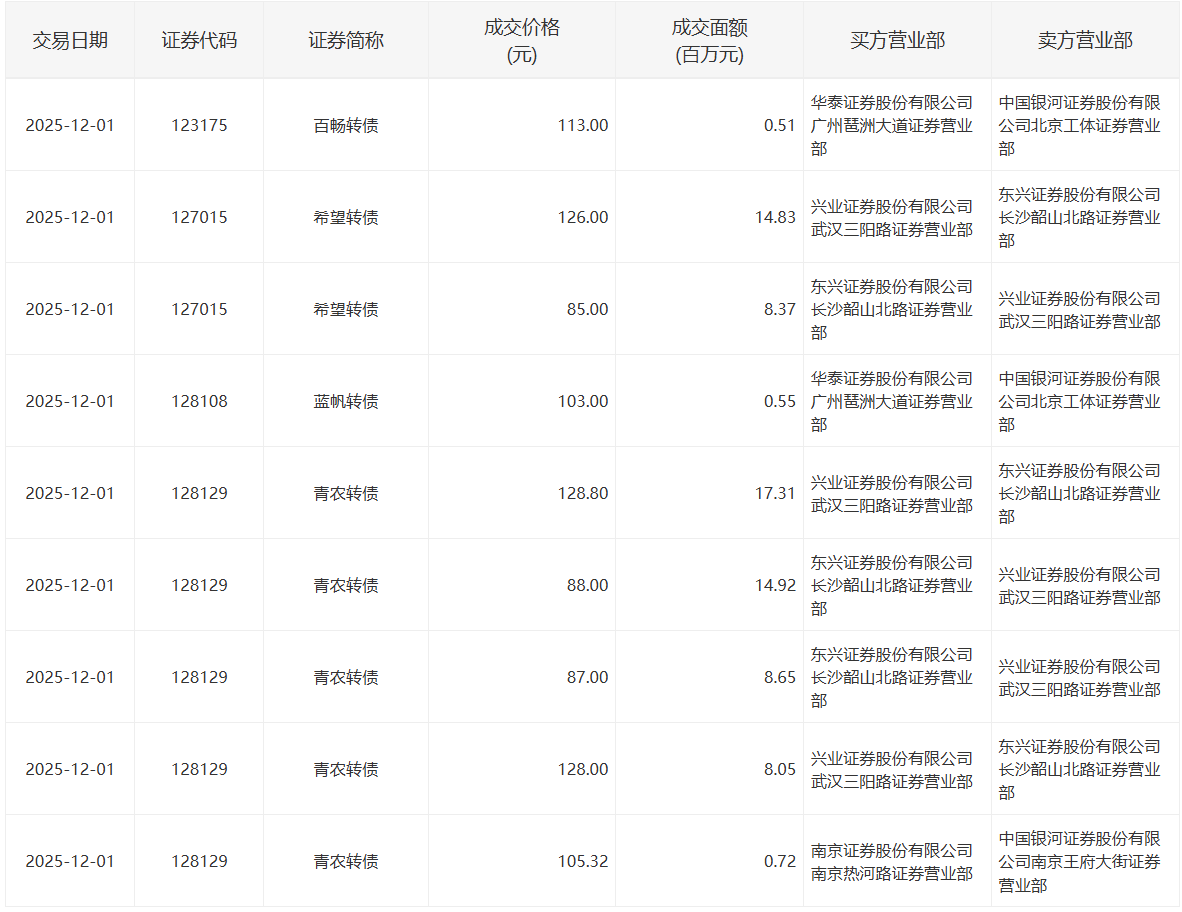
Task: Click the 交易日期 column header
Action: click(x=70, y=40)
